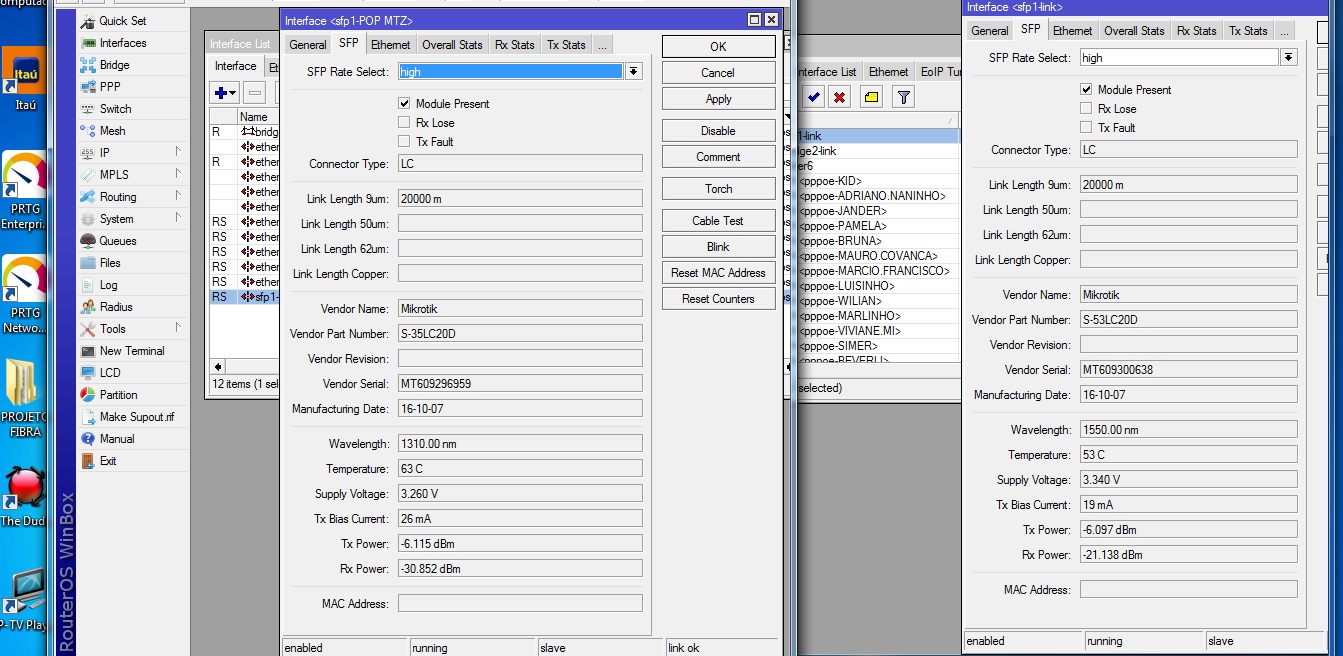1343x656 pixels.
Task: Click the Apply button
Action: click(x=718, y=99)
